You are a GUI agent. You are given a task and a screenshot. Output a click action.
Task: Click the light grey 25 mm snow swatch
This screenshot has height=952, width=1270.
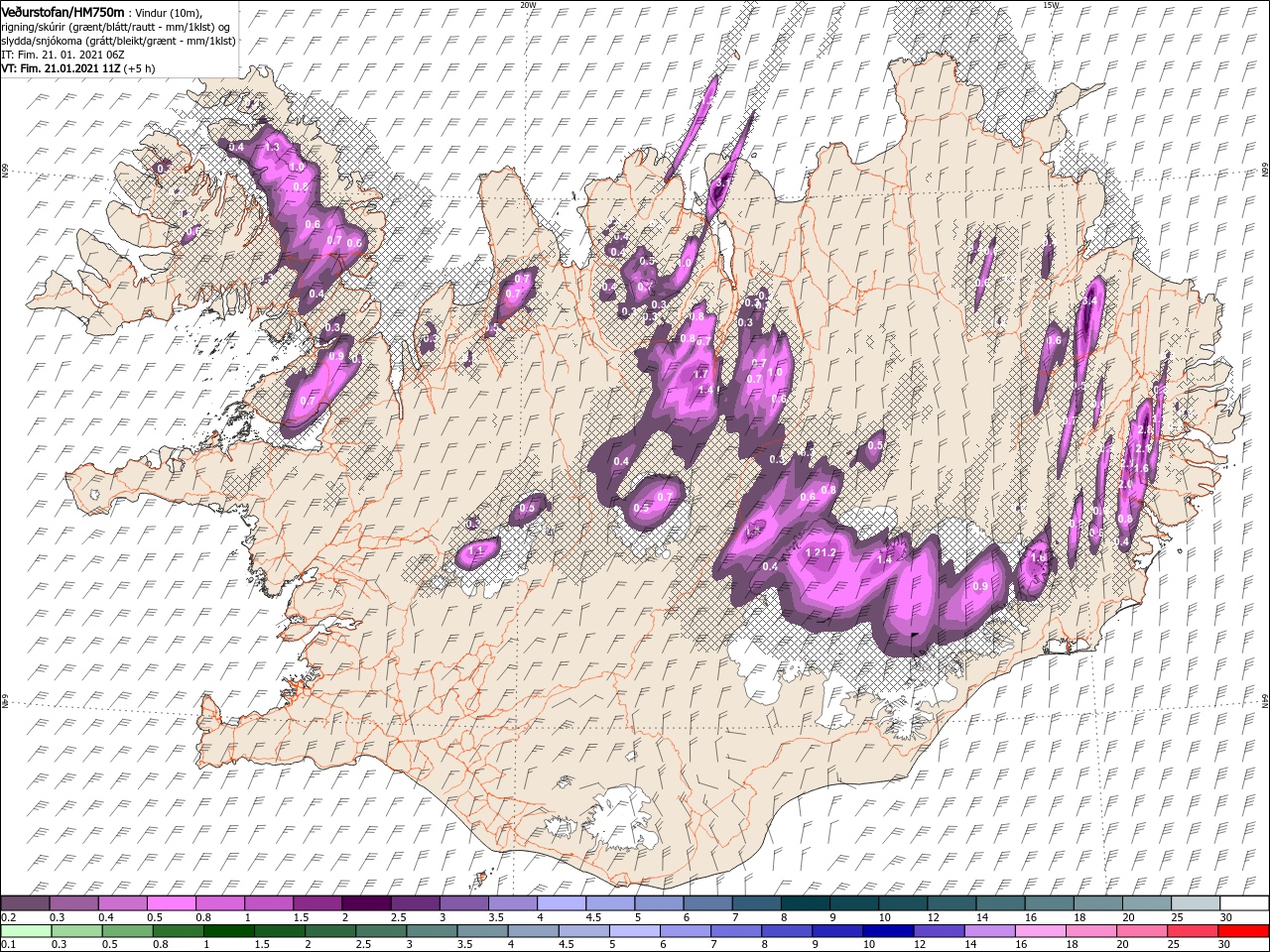click(x=1196, y=903)
